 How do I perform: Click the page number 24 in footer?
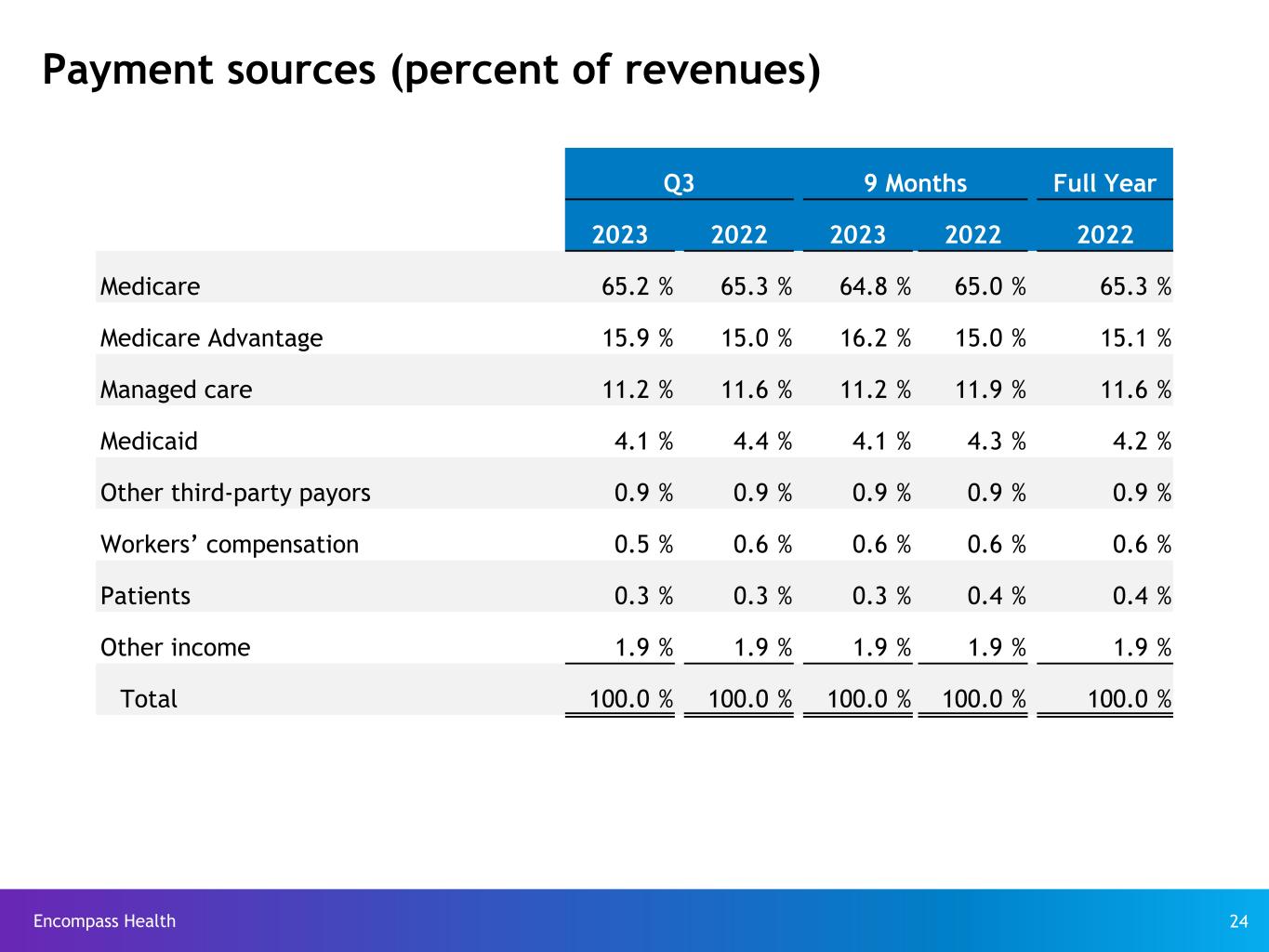tap(1238, 921)
